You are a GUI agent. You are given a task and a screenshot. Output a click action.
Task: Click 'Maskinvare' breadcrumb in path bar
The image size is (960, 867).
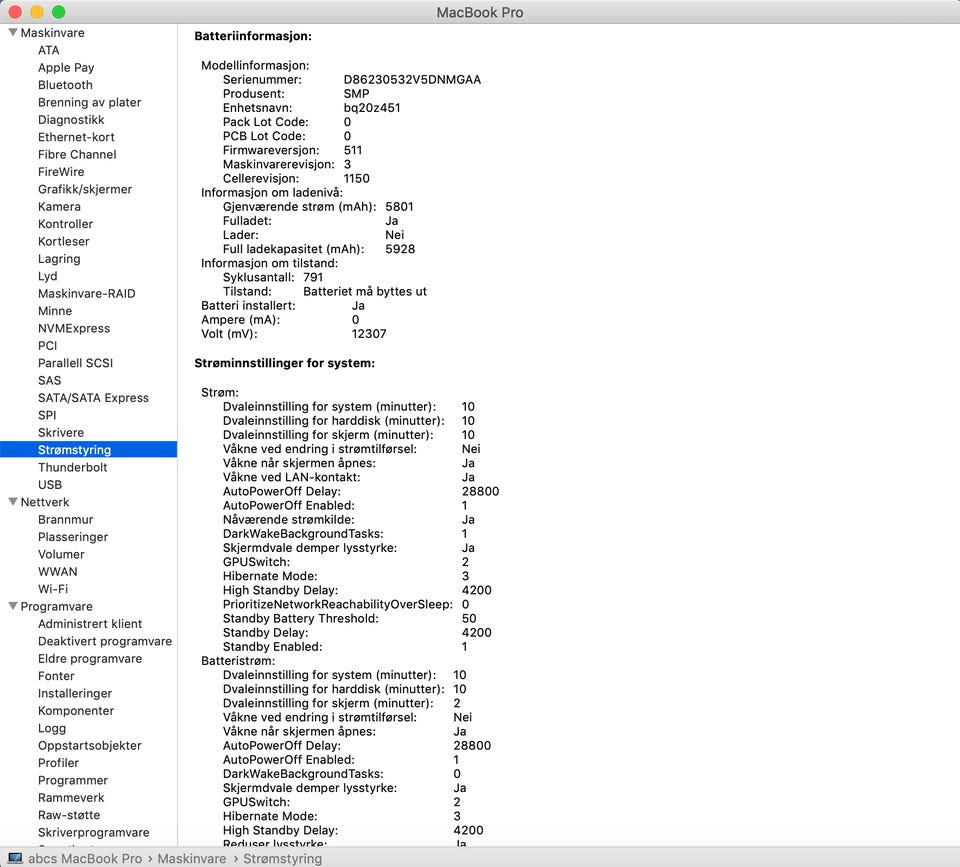(192, 858)
